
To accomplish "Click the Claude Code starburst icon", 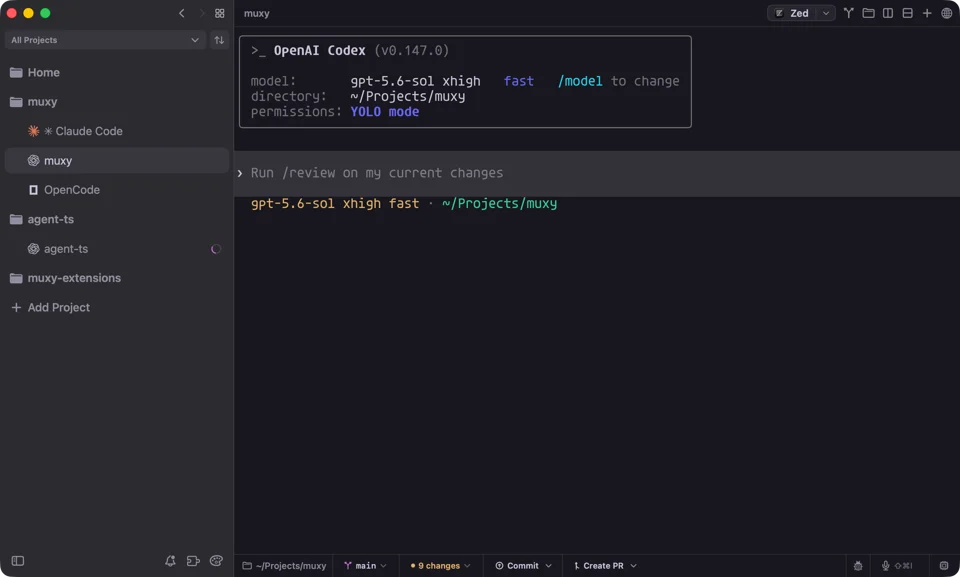I will [x=34, y=131].
